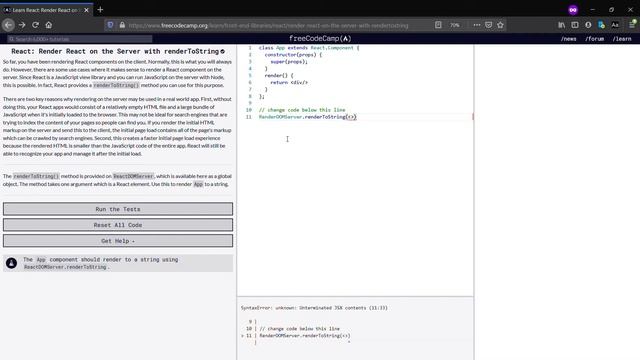Click the Reset All Code button
640x360 pixels.
click(x=118, y=225)
